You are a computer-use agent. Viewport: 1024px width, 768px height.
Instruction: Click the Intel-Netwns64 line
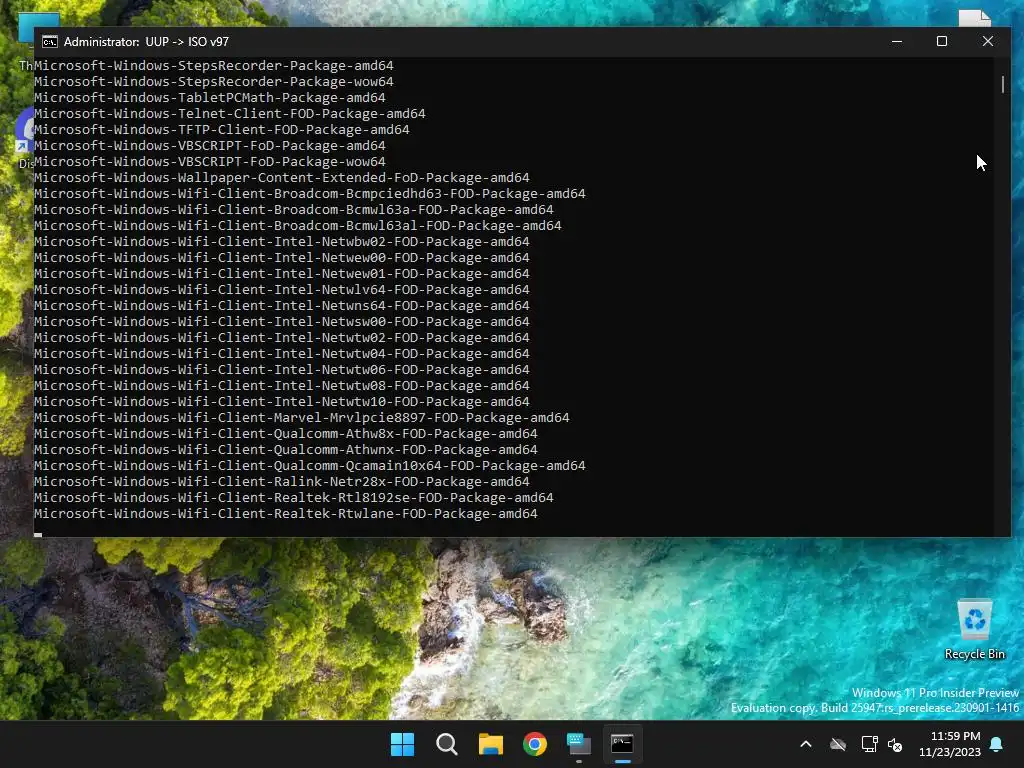coord(282,306)
